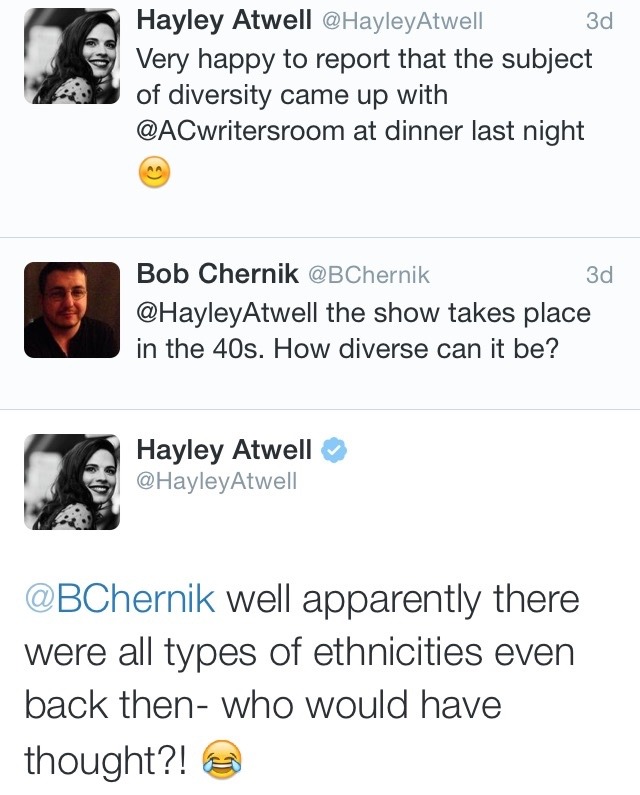Tap the @HayleyAtwell mention in Bob's tweet

click(x=227, y=314)
